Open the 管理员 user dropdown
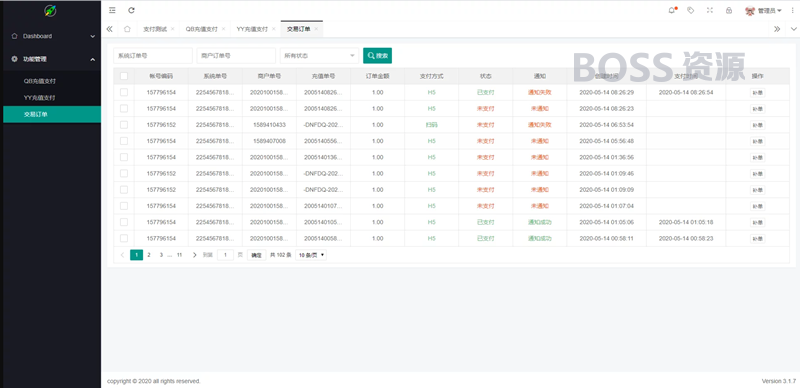Image resolution: width=800 pixels, height=388 pixels. tap(769, 10)
